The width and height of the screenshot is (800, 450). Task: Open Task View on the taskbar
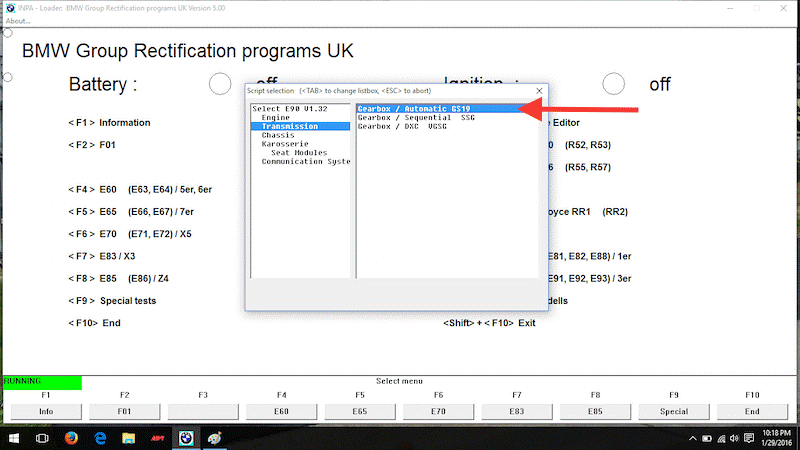pos(42,438)
